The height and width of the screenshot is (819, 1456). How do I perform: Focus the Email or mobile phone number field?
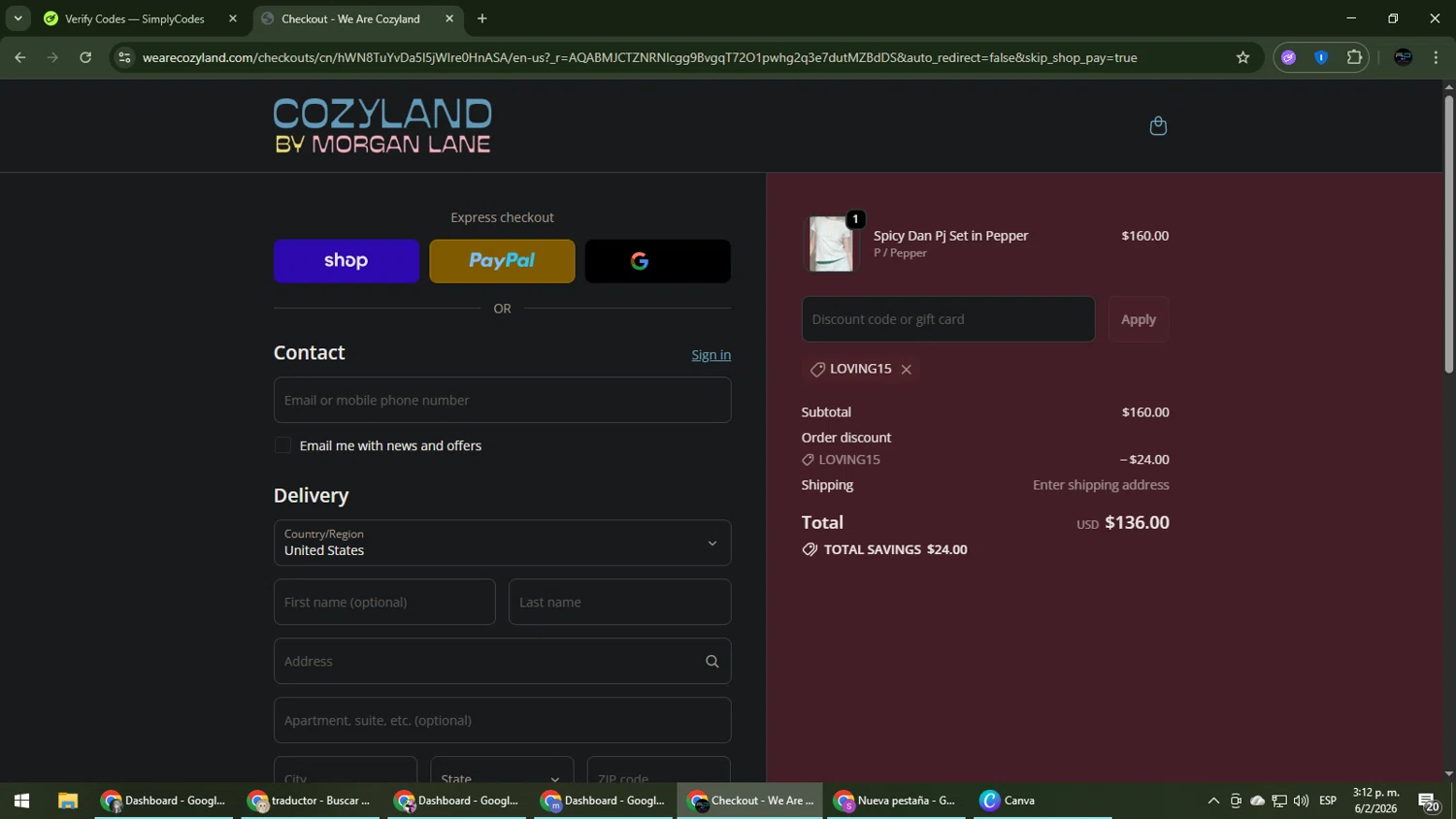(502, 400)
